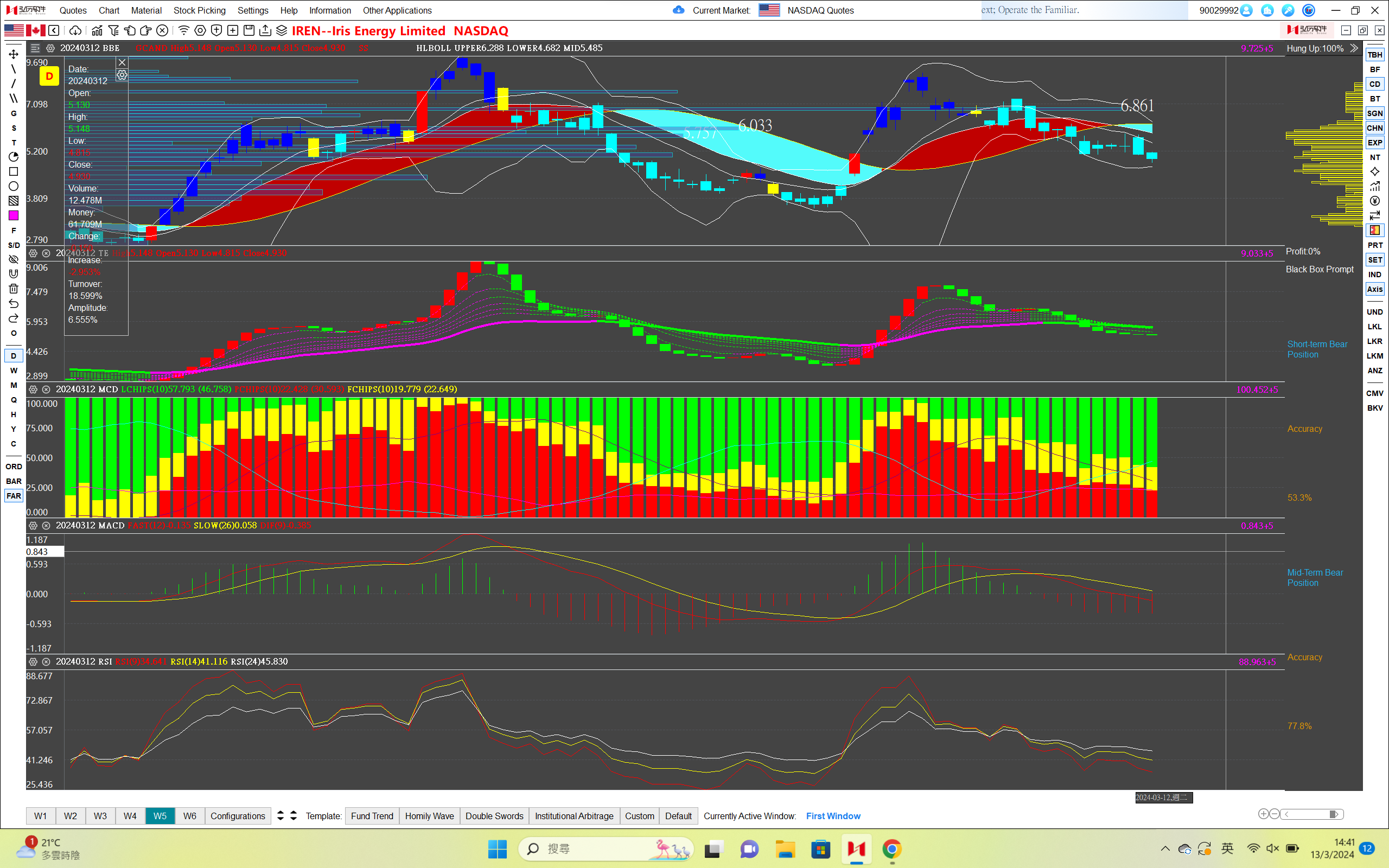Open the Chart menu
1389x868 pixels.
click(109, 10)
